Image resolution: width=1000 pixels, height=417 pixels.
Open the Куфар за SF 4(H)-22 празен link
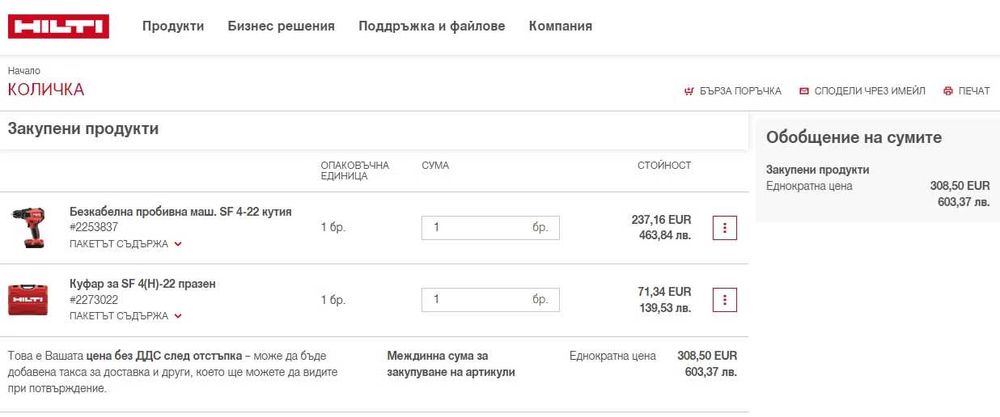[x=142, y=283]
